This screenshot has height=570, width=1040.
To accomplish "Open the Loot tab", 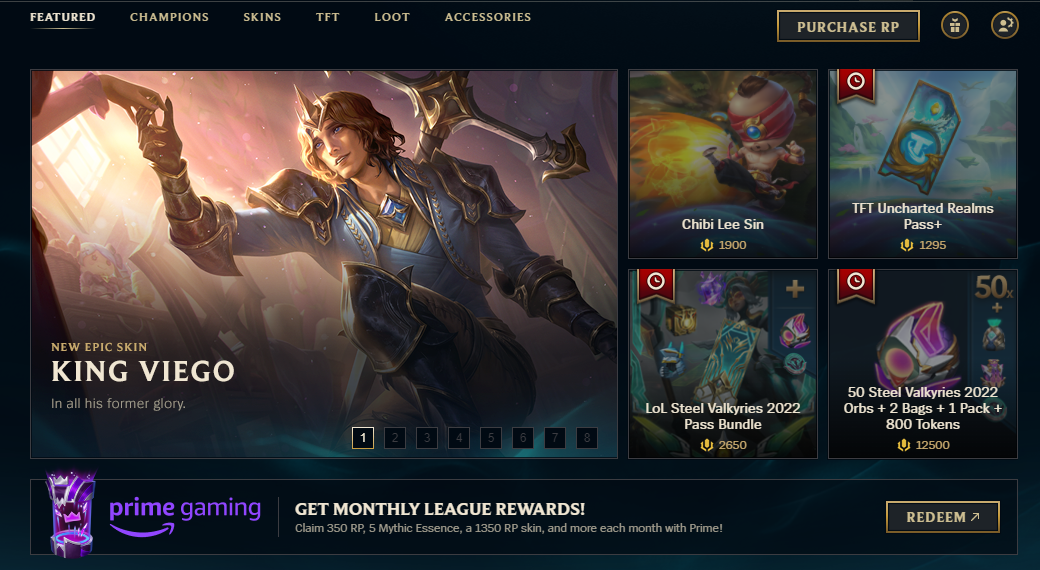I will click(x=392, y=17).
